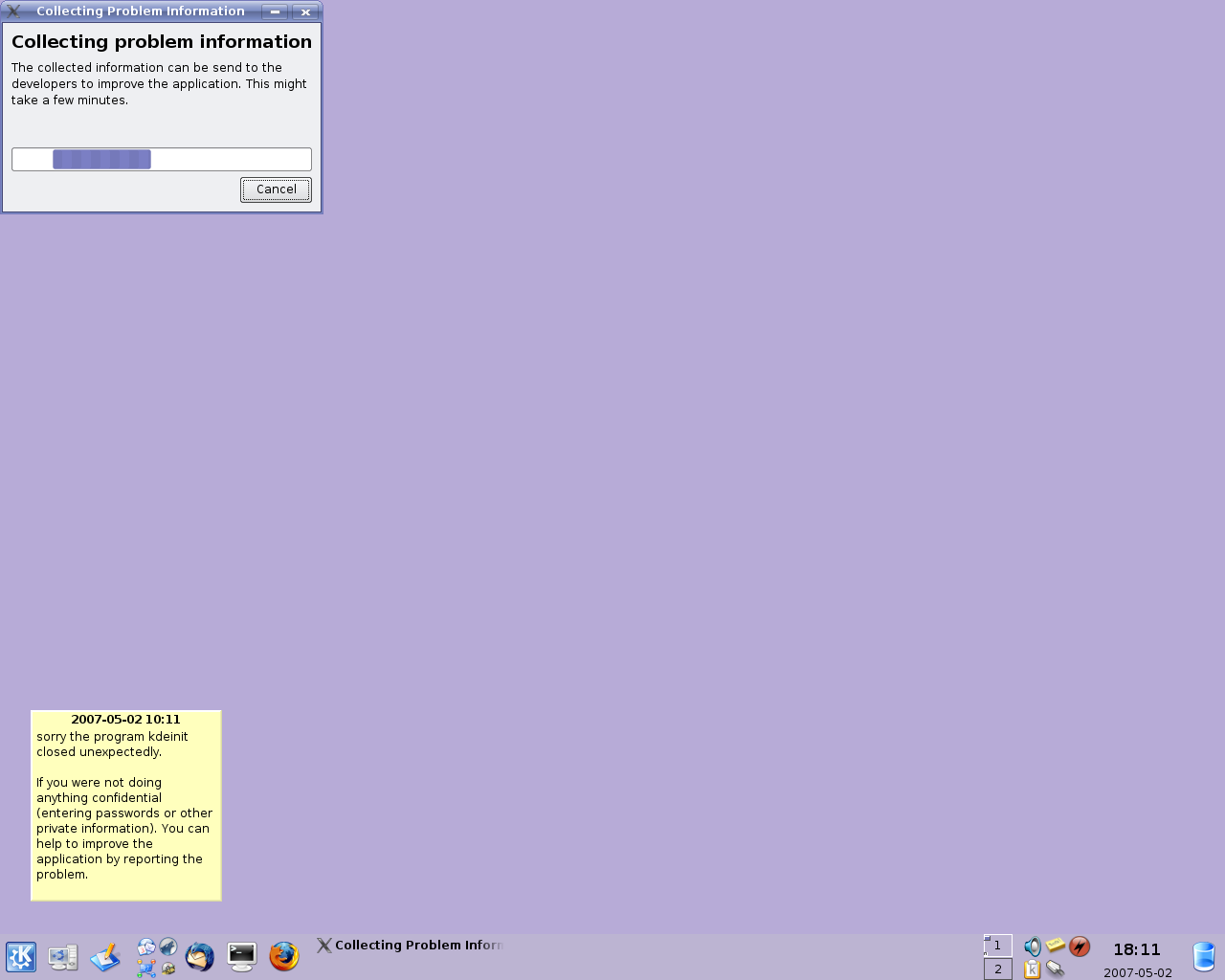Click the 18:11 panel clock
Viewport: 1225px width, 980px height.
pos(1136,949)
